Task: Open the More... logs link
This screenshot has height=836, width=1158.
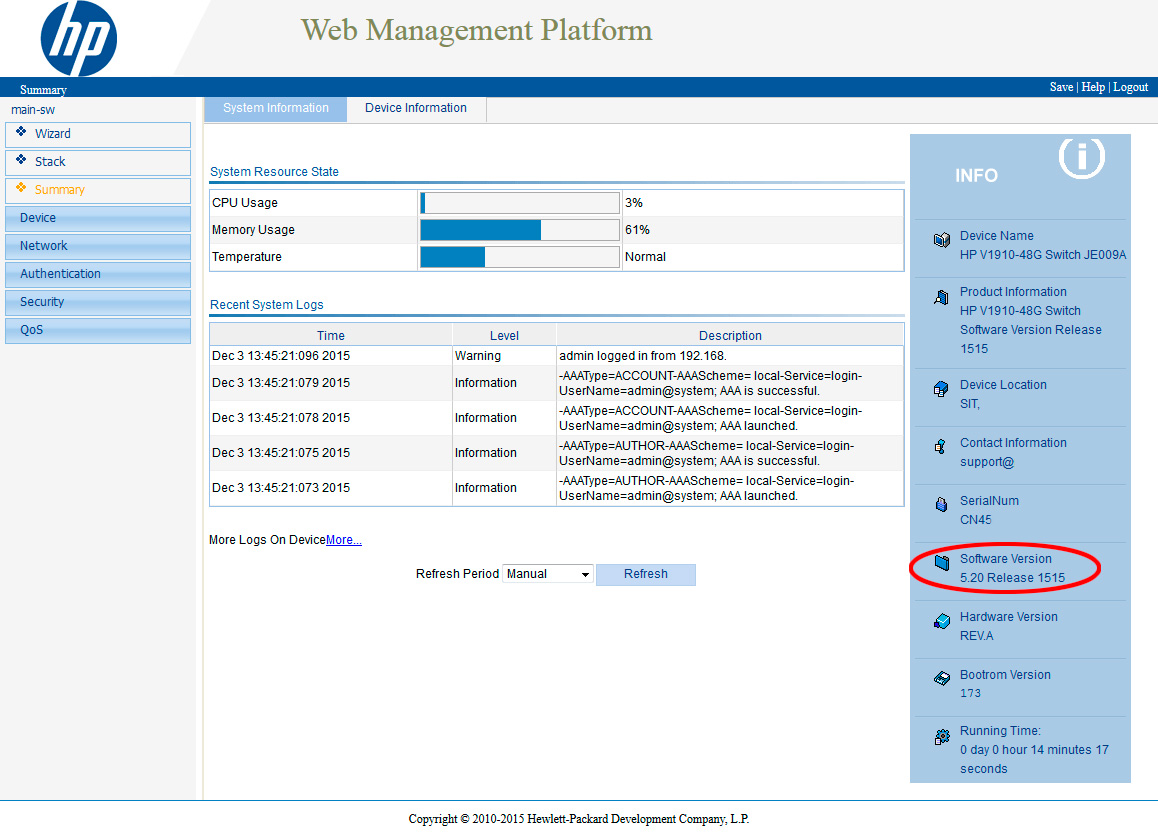Action: pos(343,540)
